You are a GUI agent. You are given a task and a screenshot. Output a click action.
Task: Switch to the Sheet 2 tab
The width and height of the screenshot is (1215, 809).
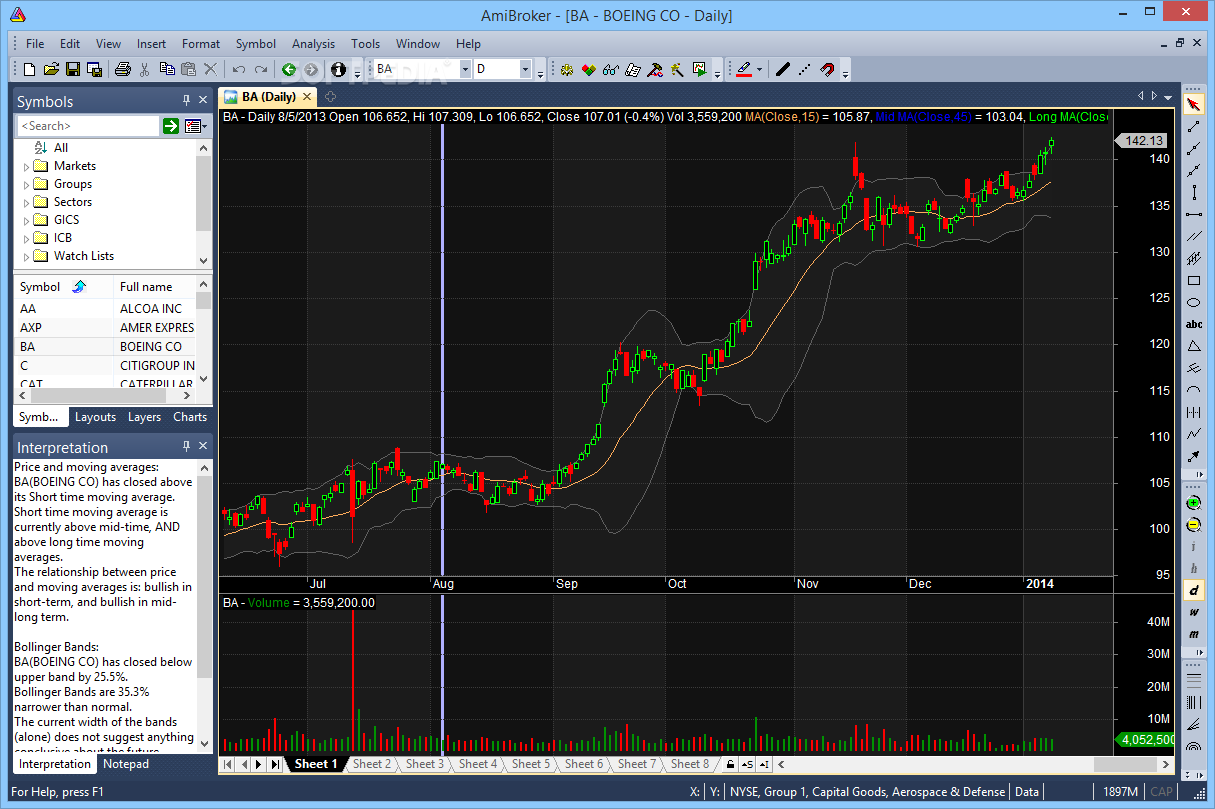coord(371,764)
